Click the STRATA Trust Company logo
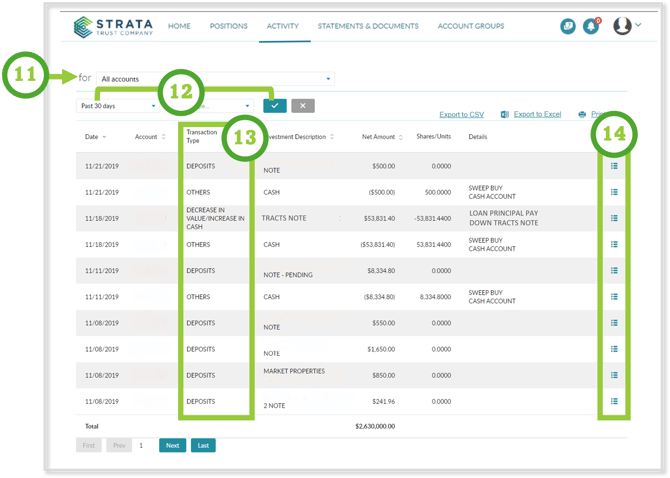 tap(113, 27)
